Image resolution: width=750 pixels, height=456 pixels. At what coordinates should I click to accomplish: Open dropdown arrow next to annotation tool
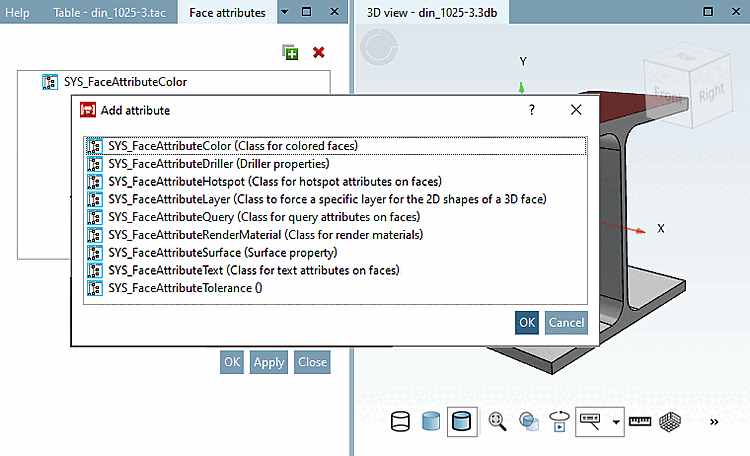click(616, 422)
